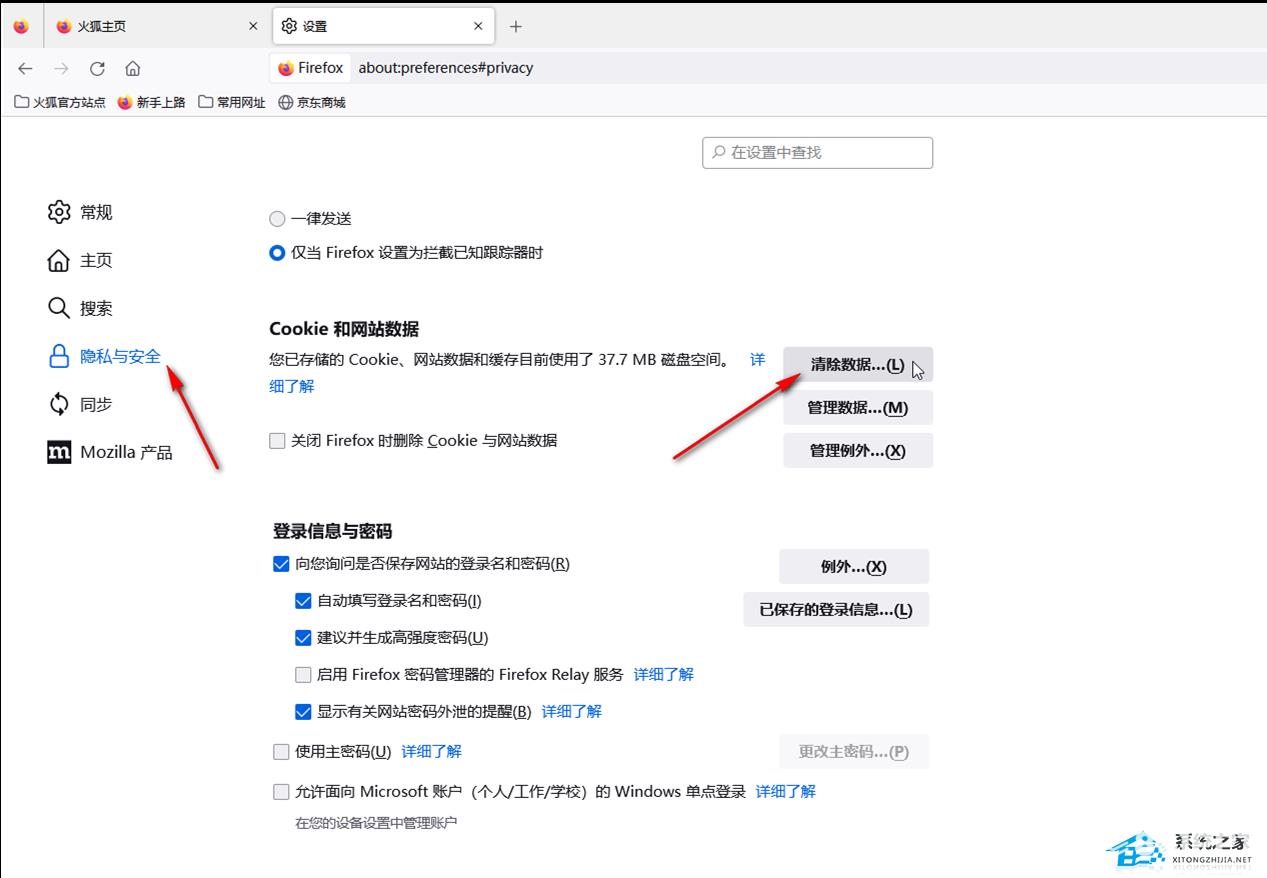The width and height of the screenshot is (1267, 878).
Task: Open the 新手上路 bookmark
Action: click(x=151, y=102)
